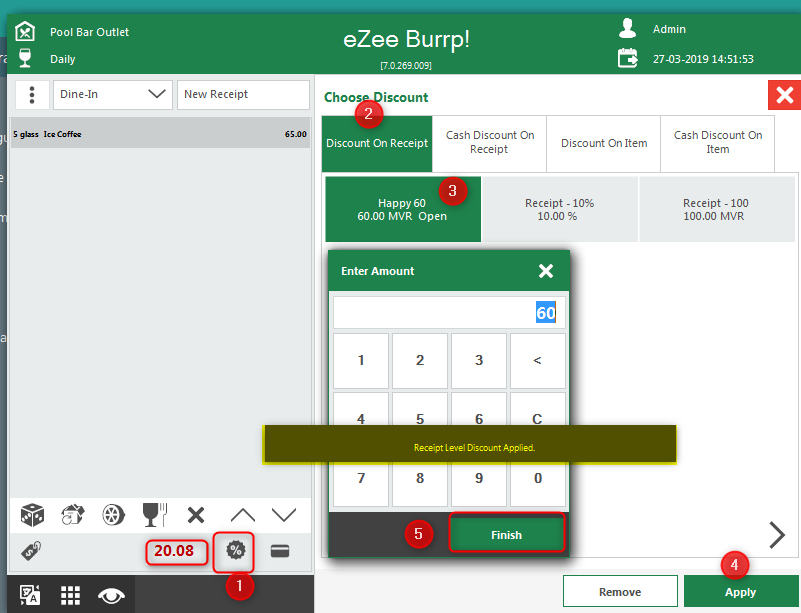This screenshot has width=801, height=613.
Task: Choose the Receipt - 10% discount tile
Action: click(559, 209)
